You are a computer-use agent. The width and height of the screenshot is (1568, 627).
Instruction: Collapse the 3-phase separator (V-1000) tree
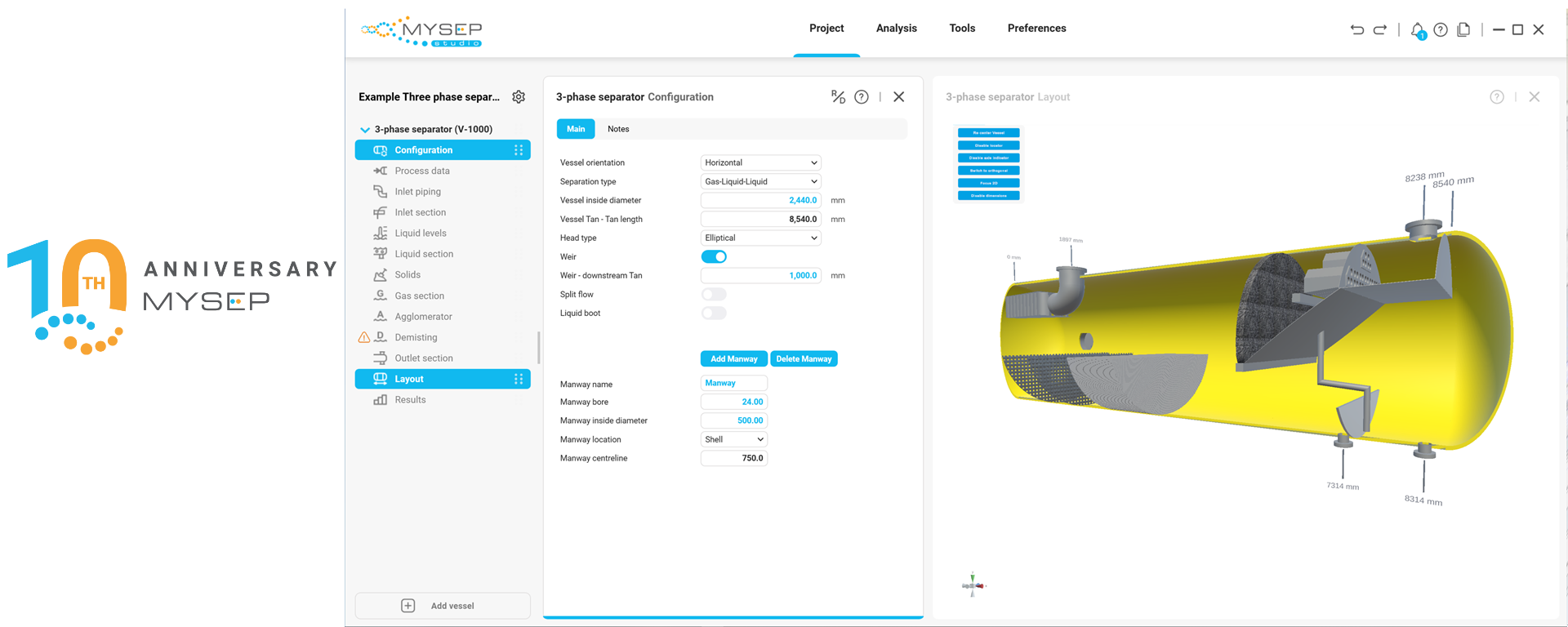coord(365,130)
